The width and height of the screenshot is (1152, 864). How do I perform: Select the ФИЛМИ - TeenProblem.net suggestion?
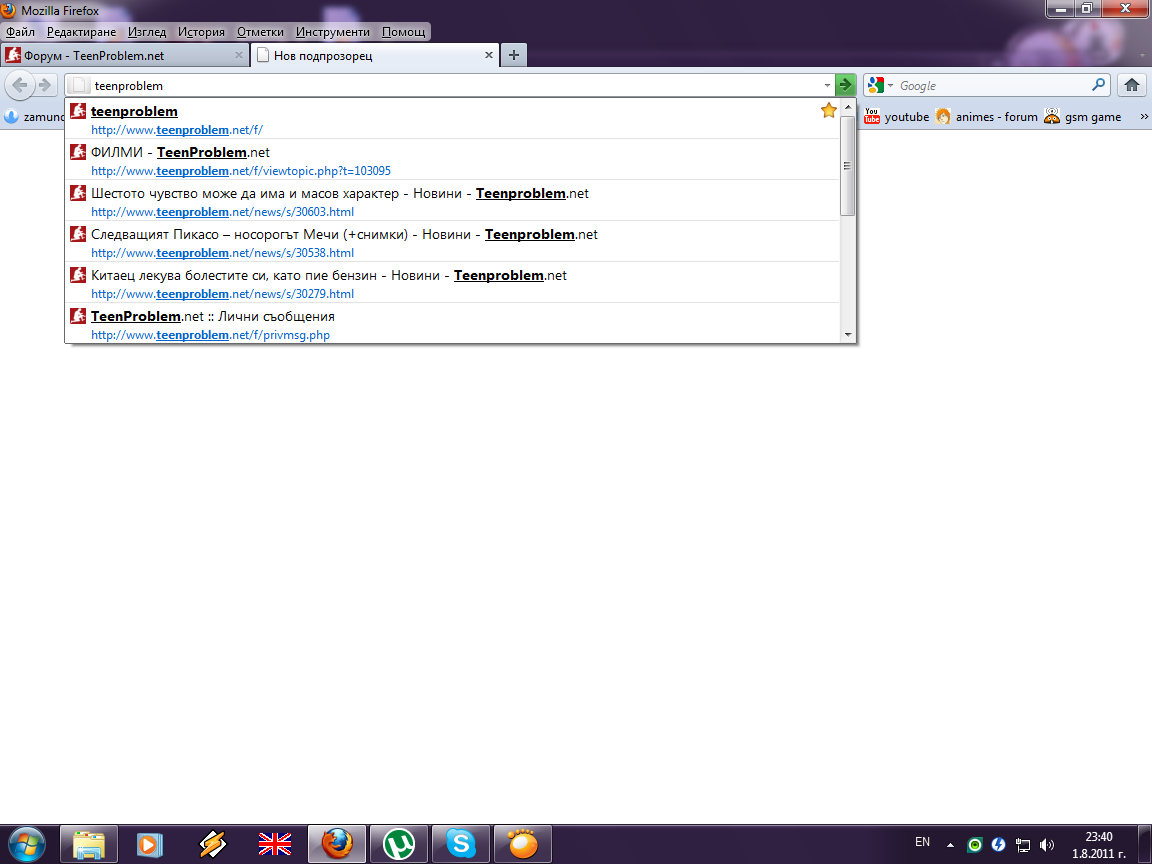(452, 160)
